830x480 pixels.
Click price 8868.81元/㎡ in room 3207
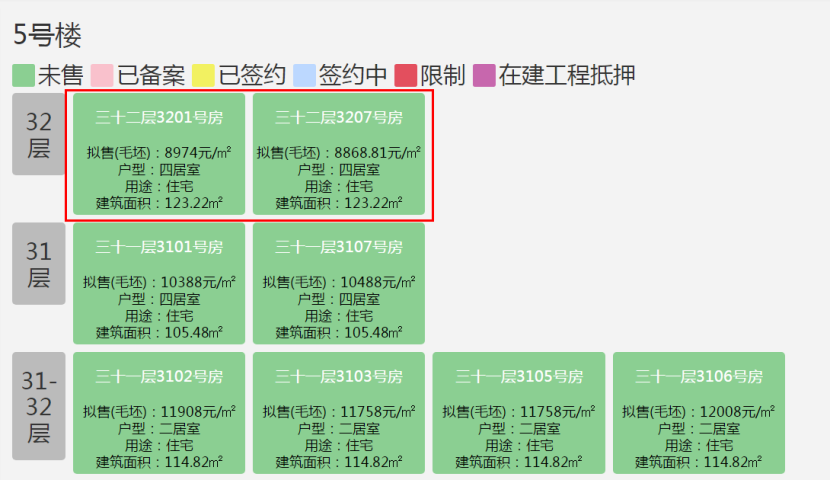click(x=377, y=152)
